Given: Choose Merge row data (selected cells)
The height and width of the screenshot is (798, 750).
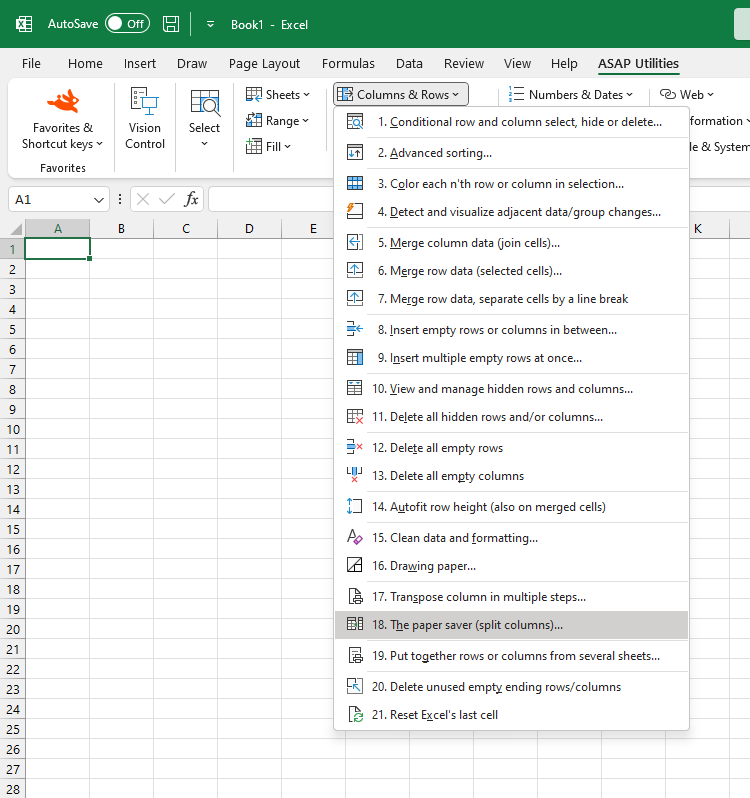Looking at the screenshot, I should [511, 271].
